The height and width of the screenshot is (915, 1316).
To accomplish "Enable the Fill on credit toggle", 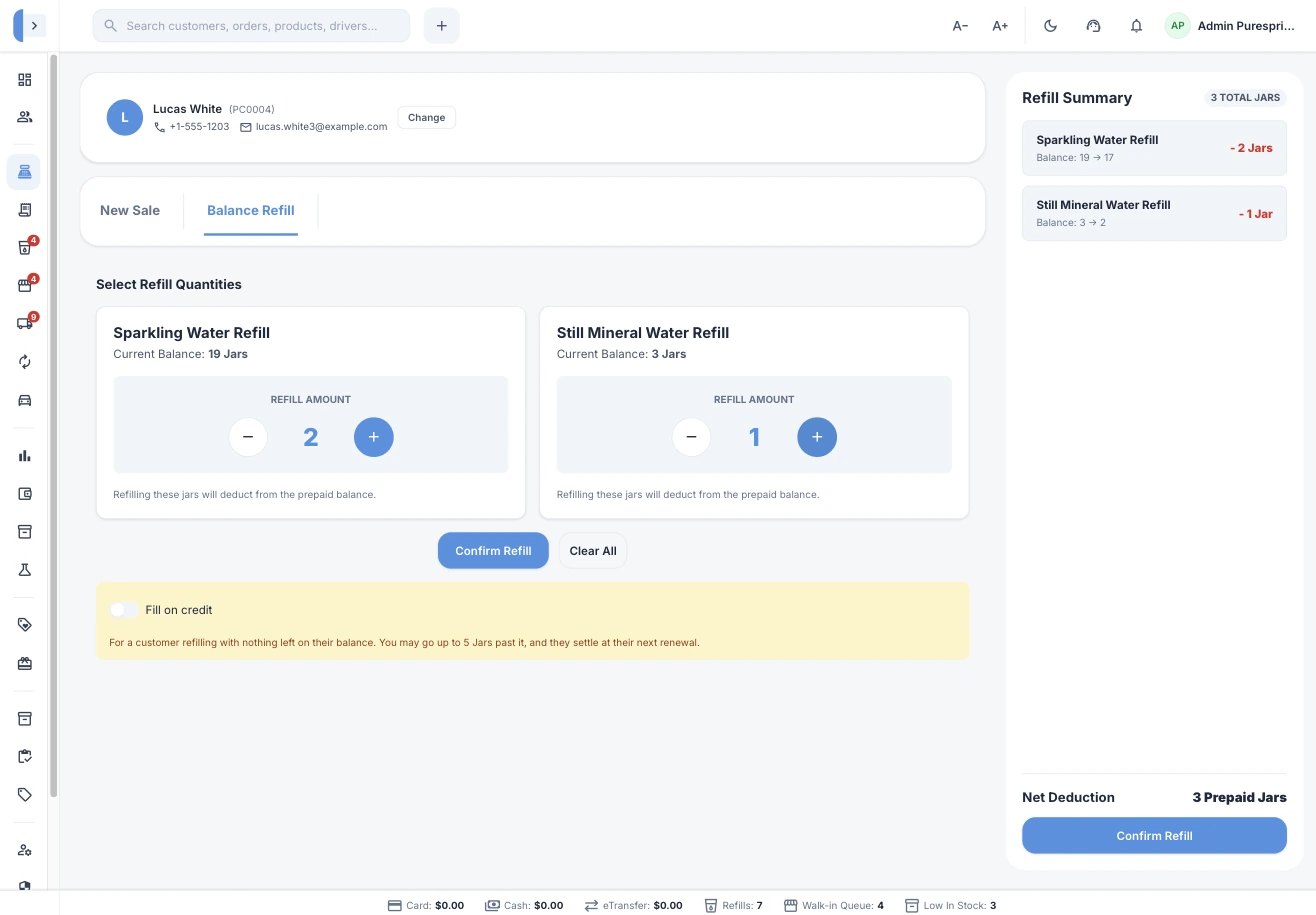I will tap(124, 610).
